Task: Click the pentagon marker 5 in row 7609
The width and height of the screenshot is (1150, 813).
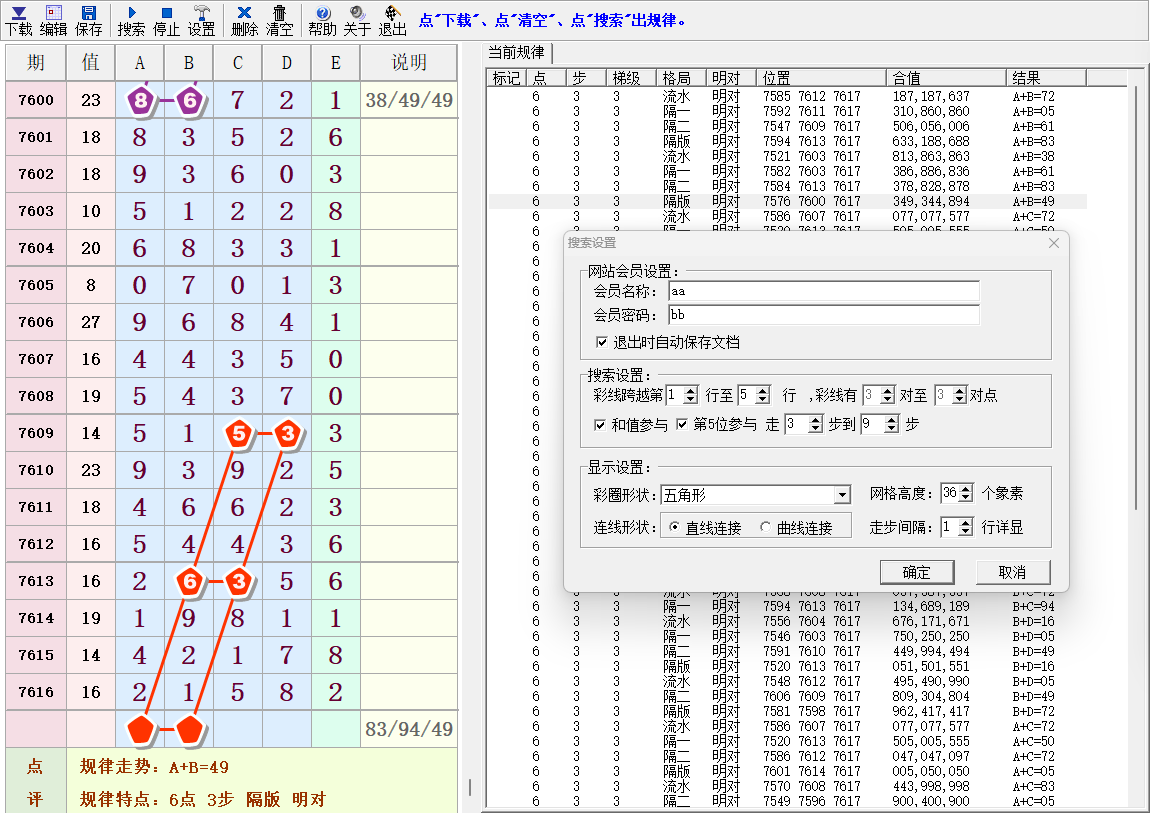Action: coord(238,433)
